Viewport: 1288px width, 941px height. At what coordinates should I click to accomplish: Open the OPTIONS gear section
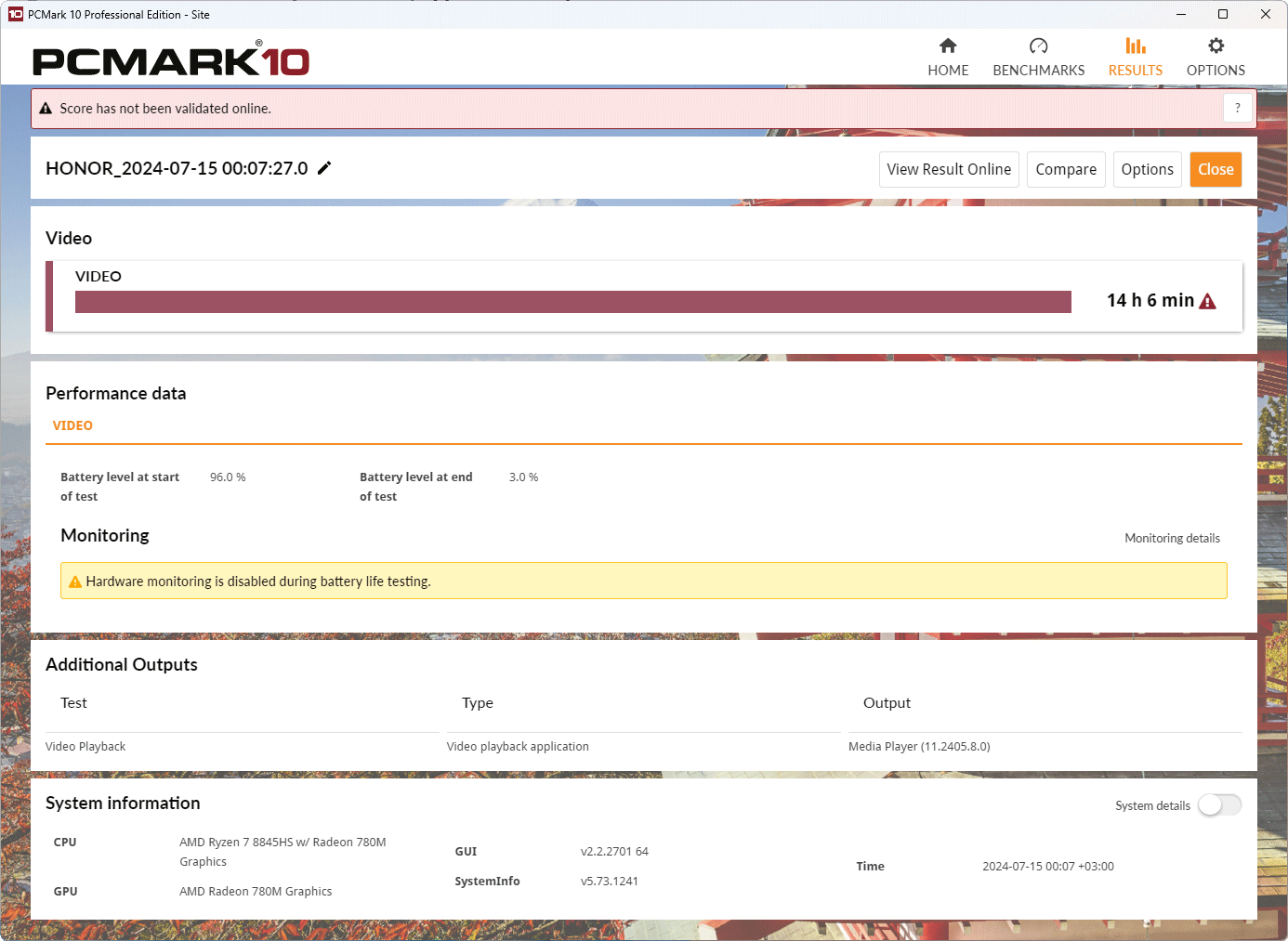[1216, 58]
